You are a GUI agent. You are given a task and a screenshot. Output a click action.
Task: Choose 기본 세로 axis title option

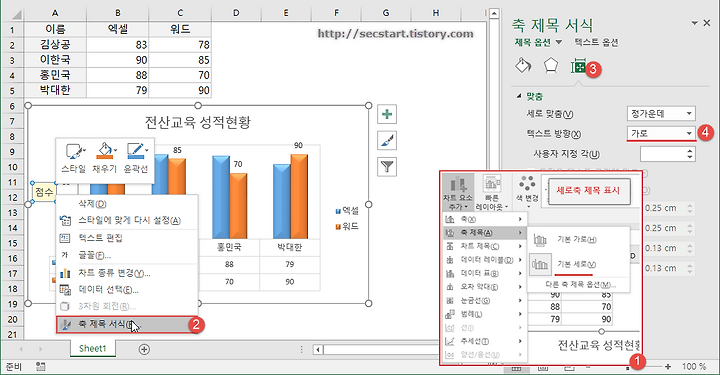click(578, 264)
